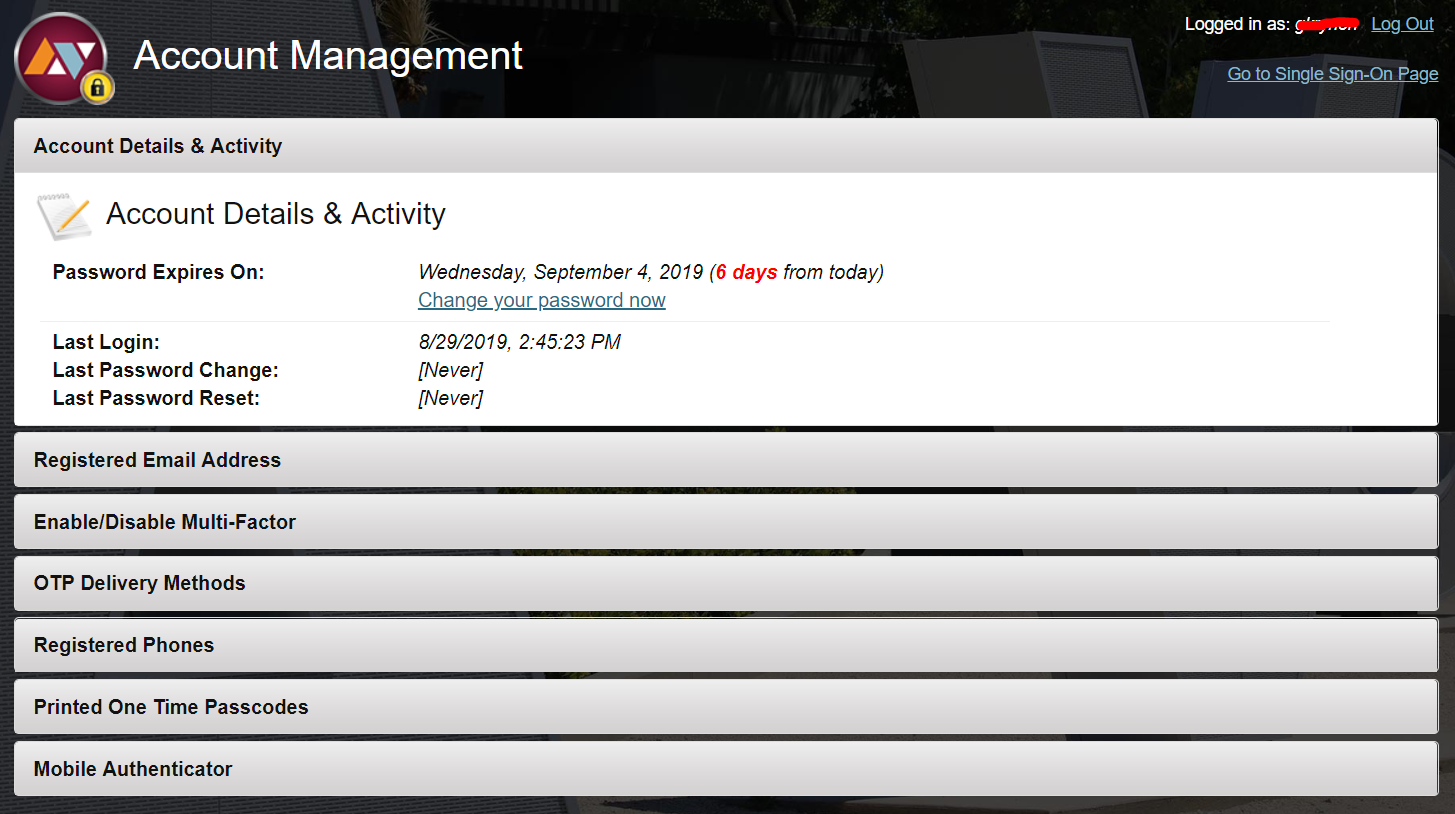
Task: Click the Account Details & Activity section heading
Action: tap(276, 214)
